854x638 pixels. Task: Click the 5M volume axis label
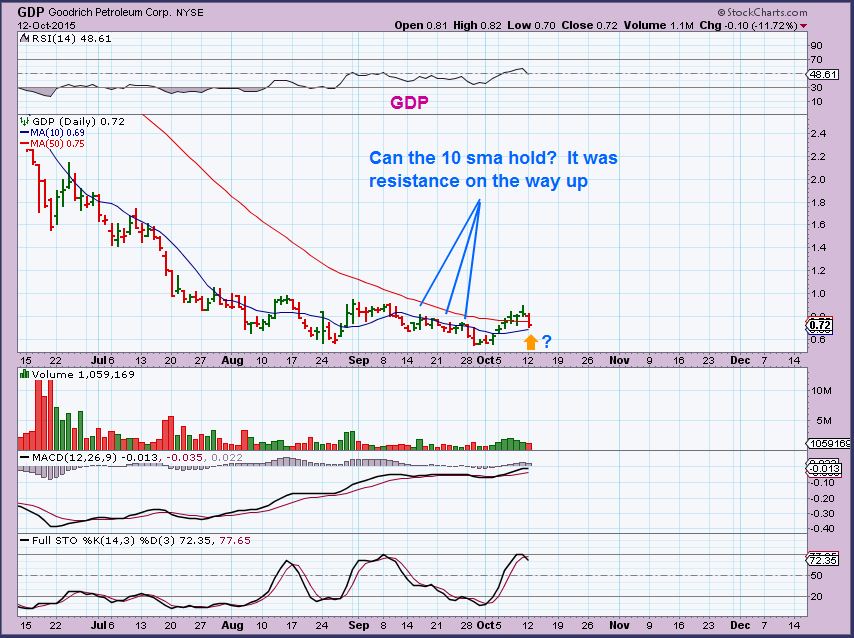824,421
